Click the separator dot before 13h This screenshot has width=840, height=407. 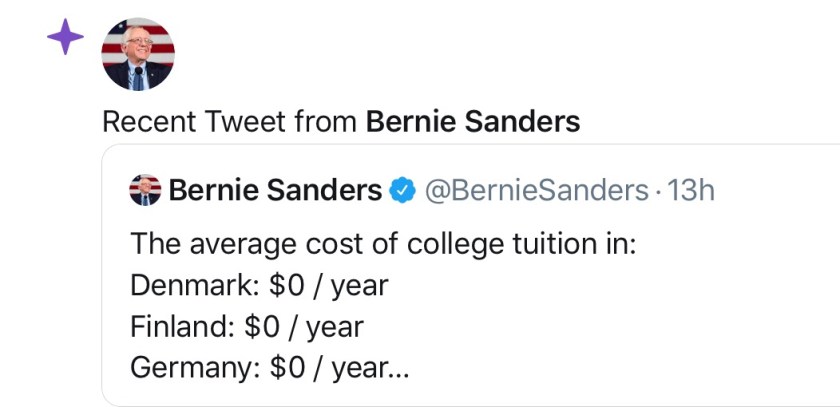click(658, 190)
